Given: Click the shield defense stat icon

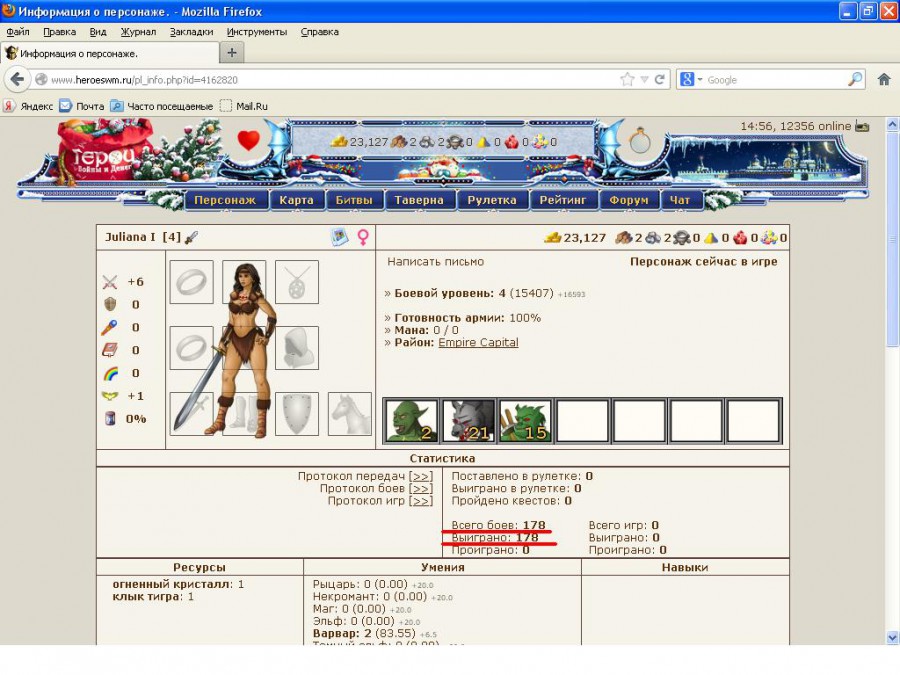Looking at the screenshot, I should pyautogui.click(x=110, y=304).
